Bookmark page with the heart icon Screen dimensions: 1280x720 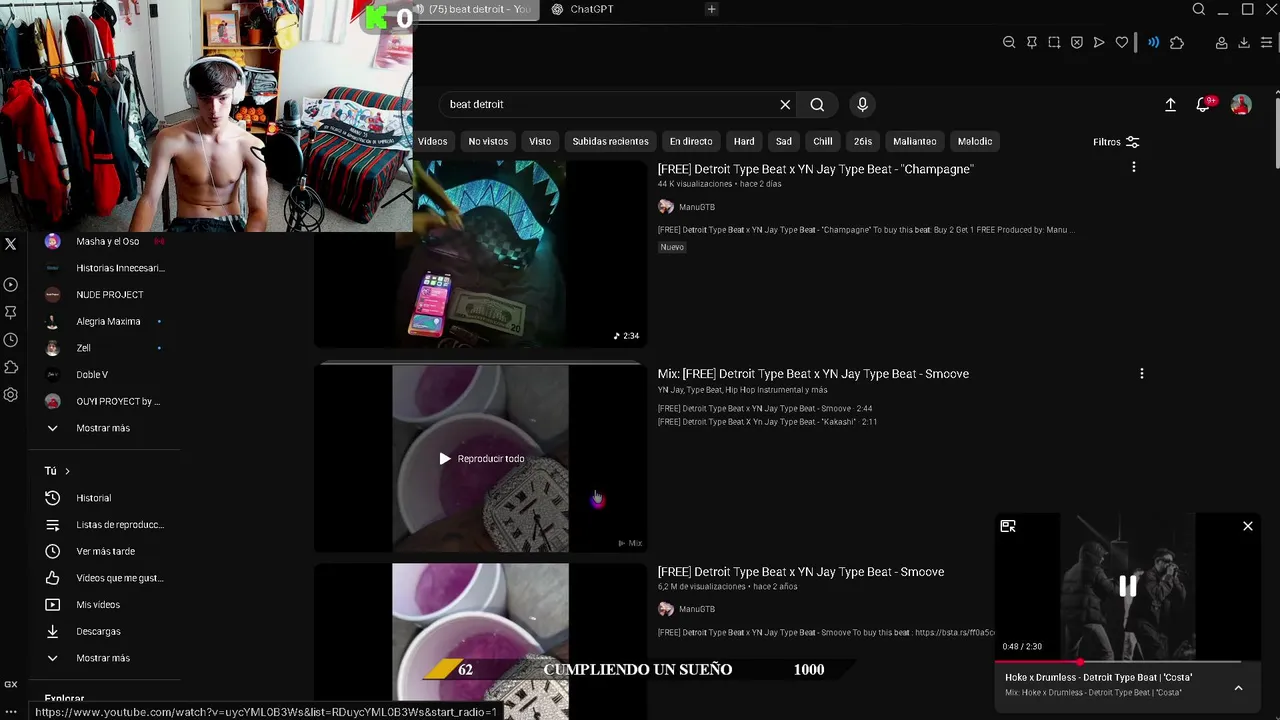pos(1122,42)
